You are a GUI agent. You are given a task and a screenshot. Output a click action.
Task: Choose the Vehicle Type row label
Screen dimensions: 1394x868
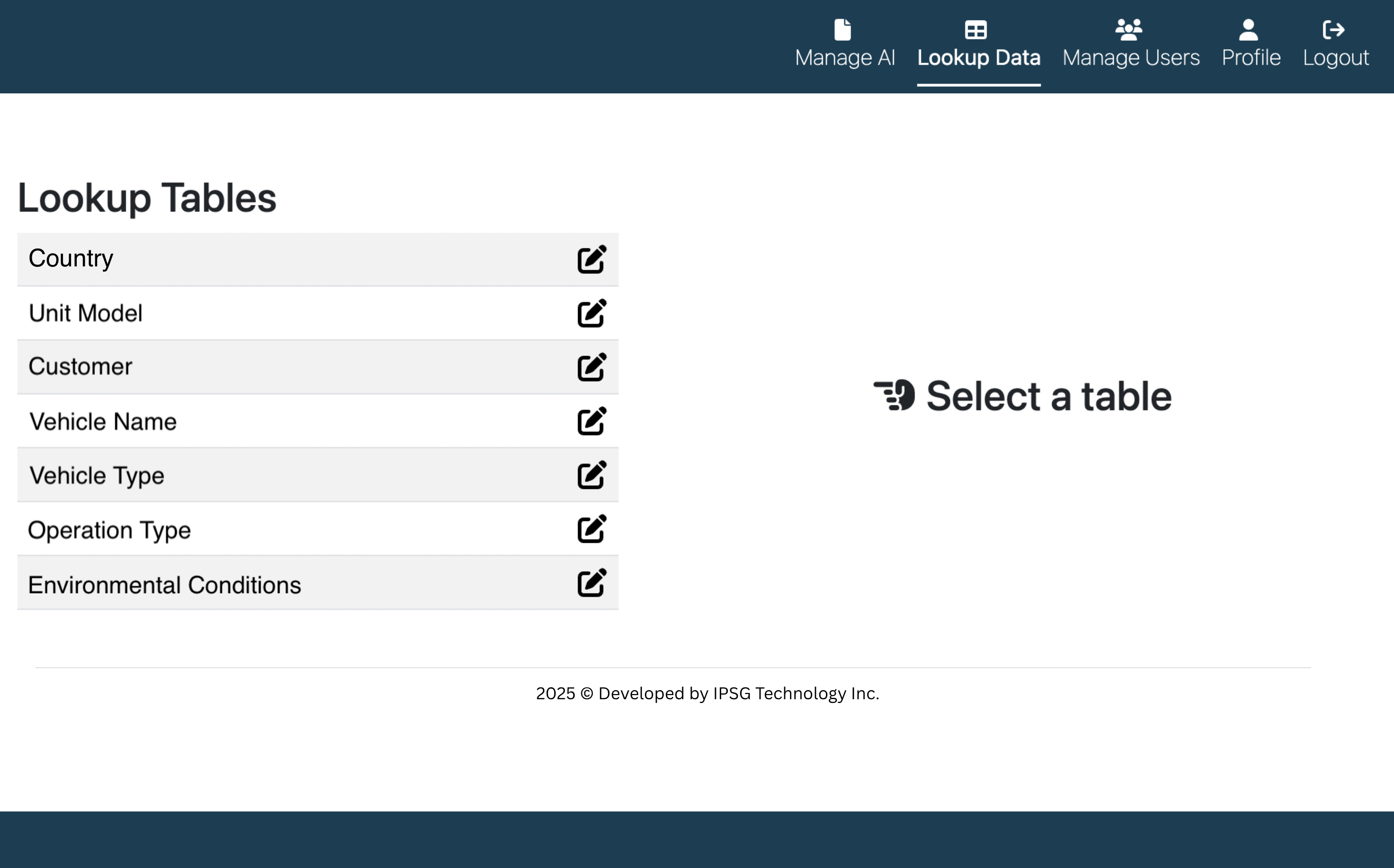96,476
